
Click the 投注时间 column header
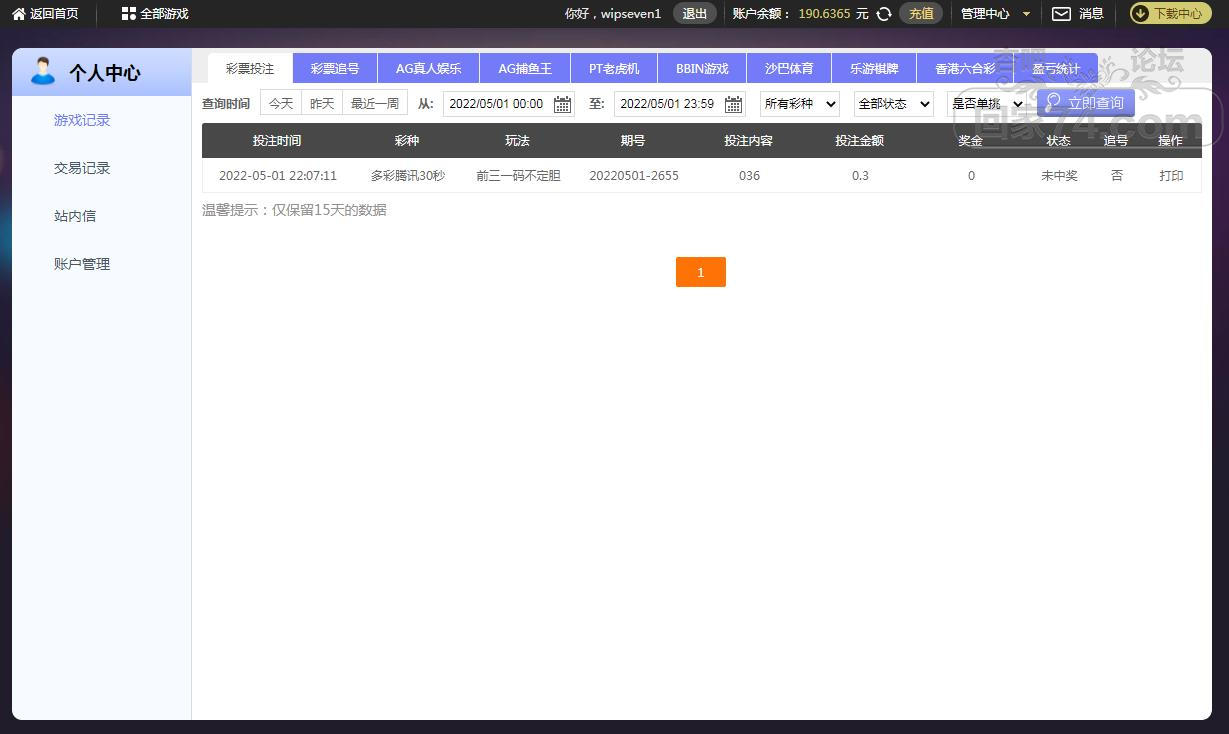(277, 140)
